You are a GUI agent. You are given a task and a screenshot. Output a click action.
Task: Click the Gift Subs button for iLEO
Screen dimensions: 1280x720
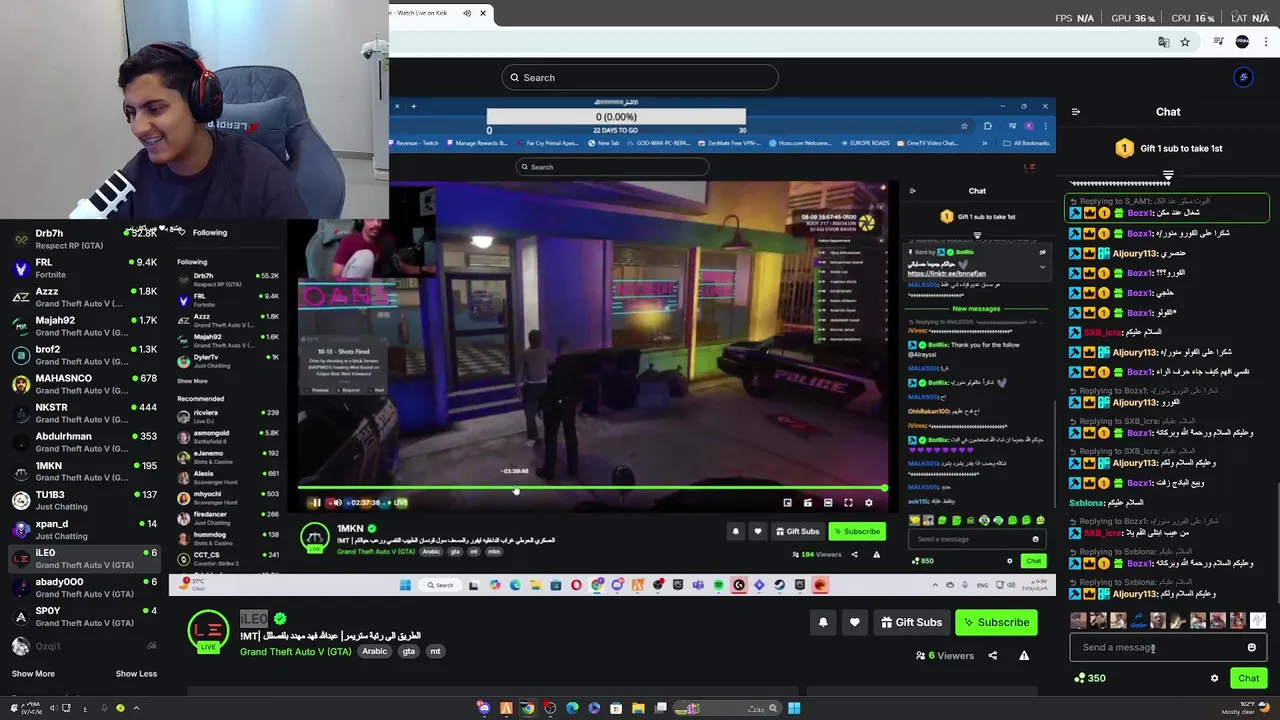[911, 622]
